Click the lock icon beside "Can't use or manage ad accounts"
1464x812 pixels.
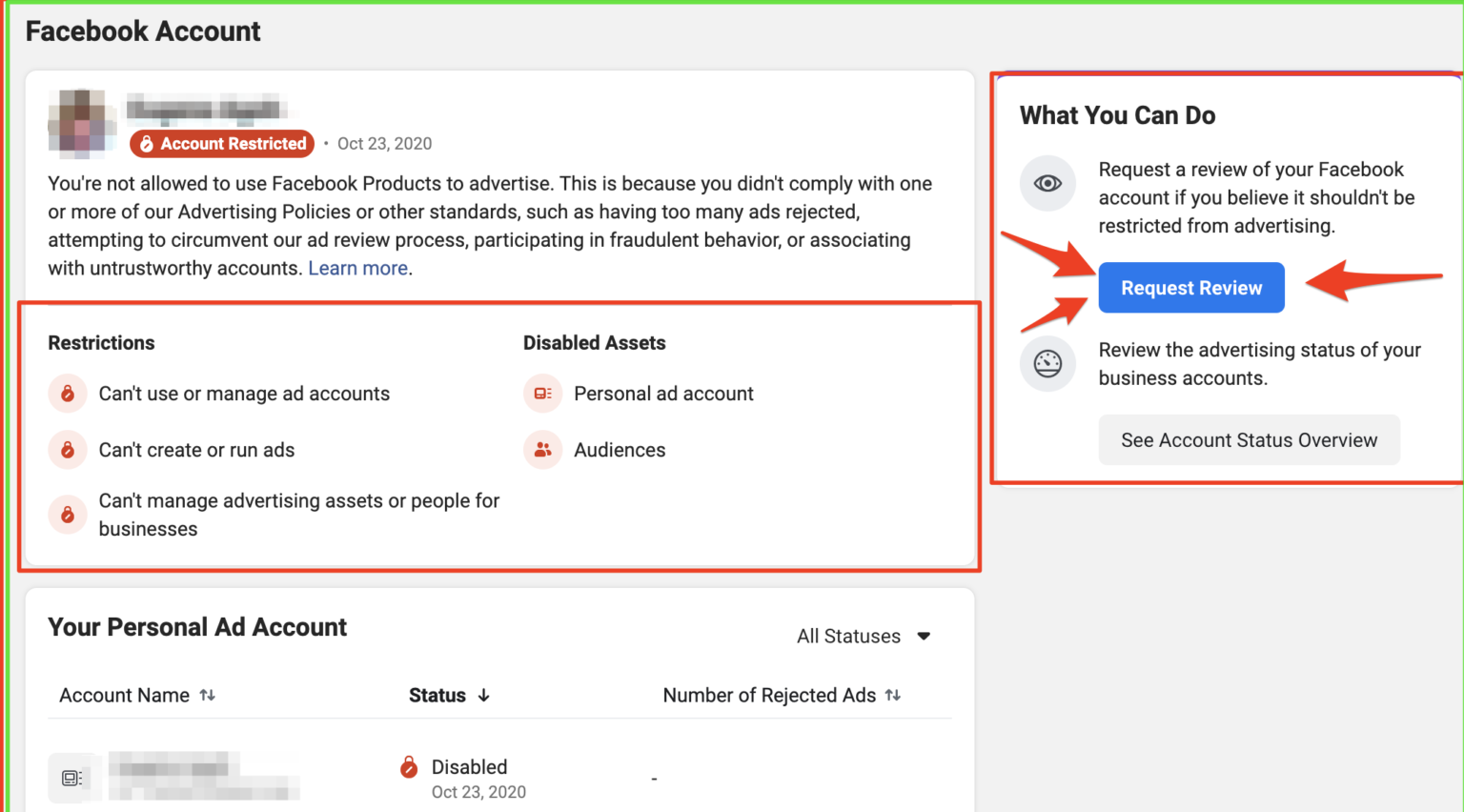click(68, 393)
